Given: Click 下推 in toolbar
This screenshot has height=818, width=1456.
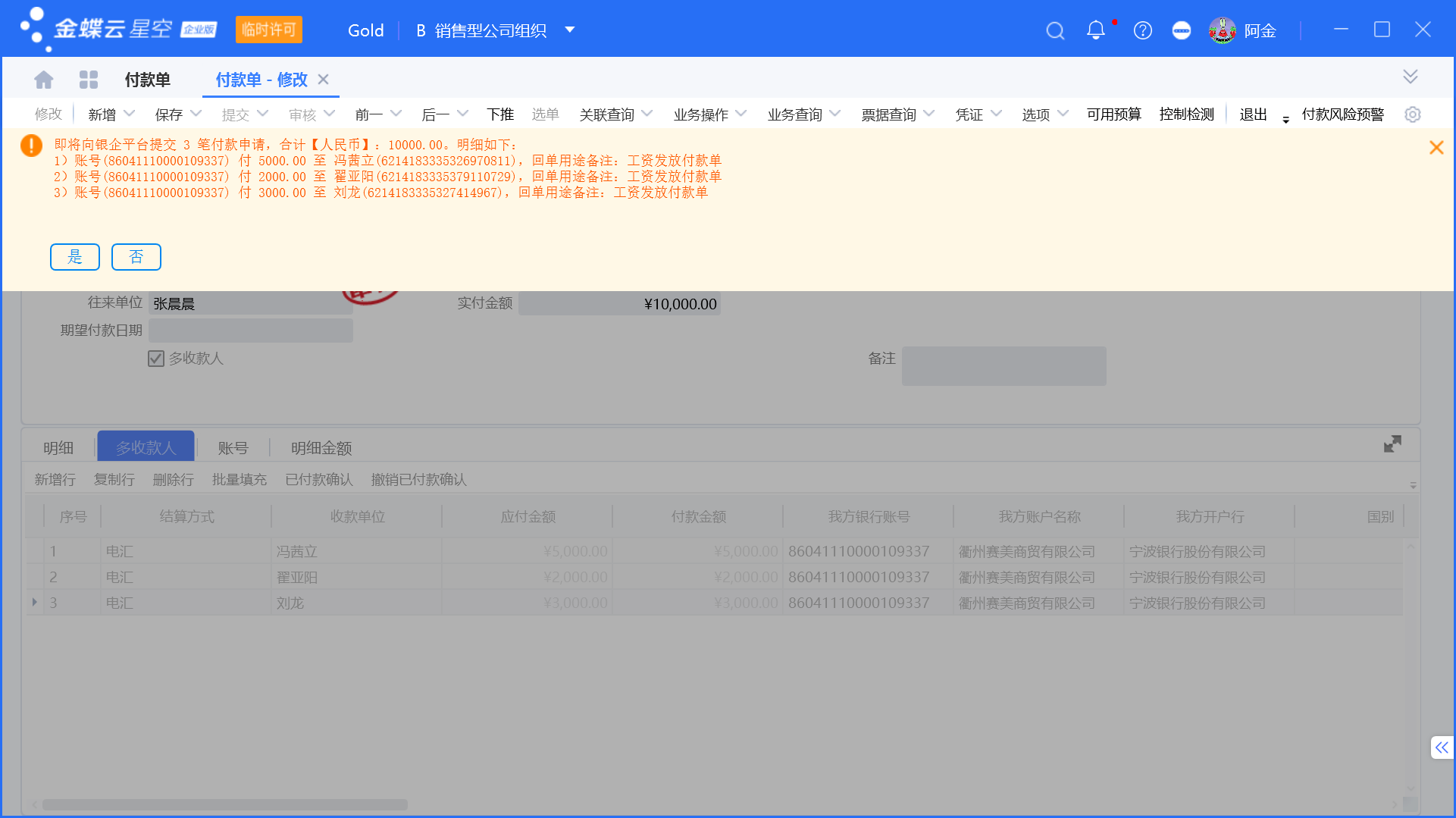Looking at the screenshot, I should (500, 114).
